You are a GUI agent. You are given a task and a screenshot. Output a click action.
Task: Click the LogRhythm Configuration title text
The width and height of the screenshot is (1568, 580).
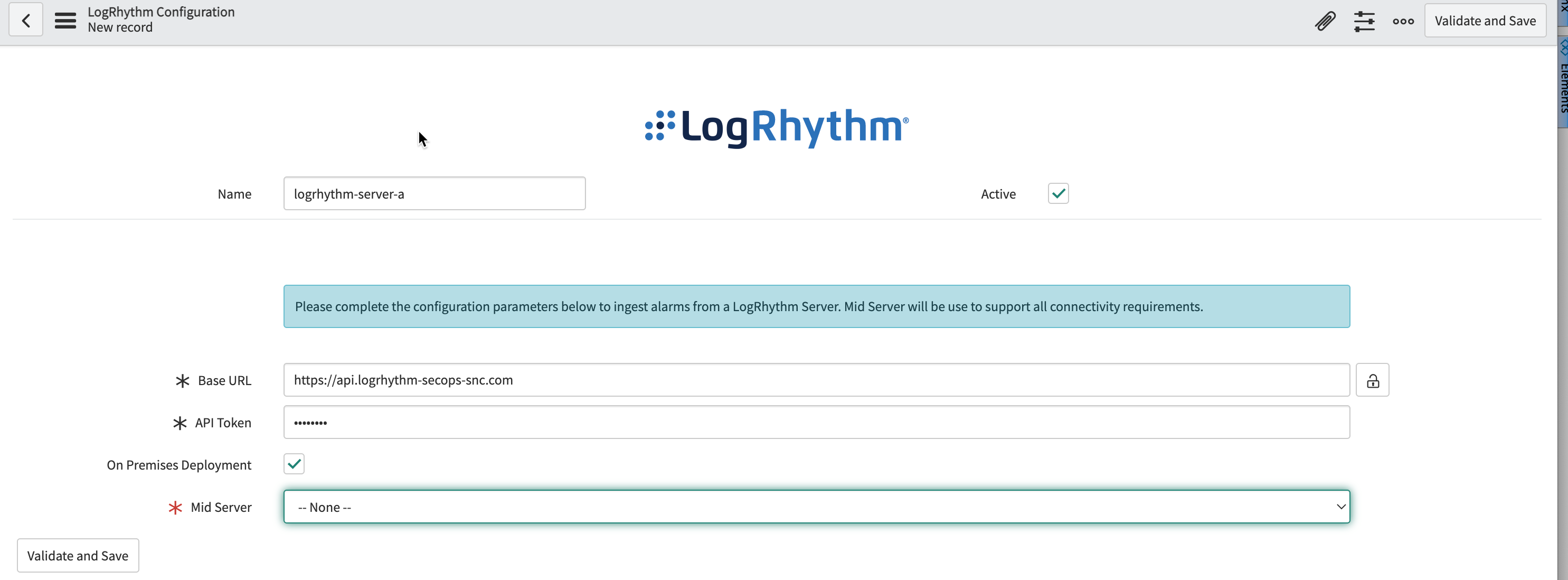(160, 12)
